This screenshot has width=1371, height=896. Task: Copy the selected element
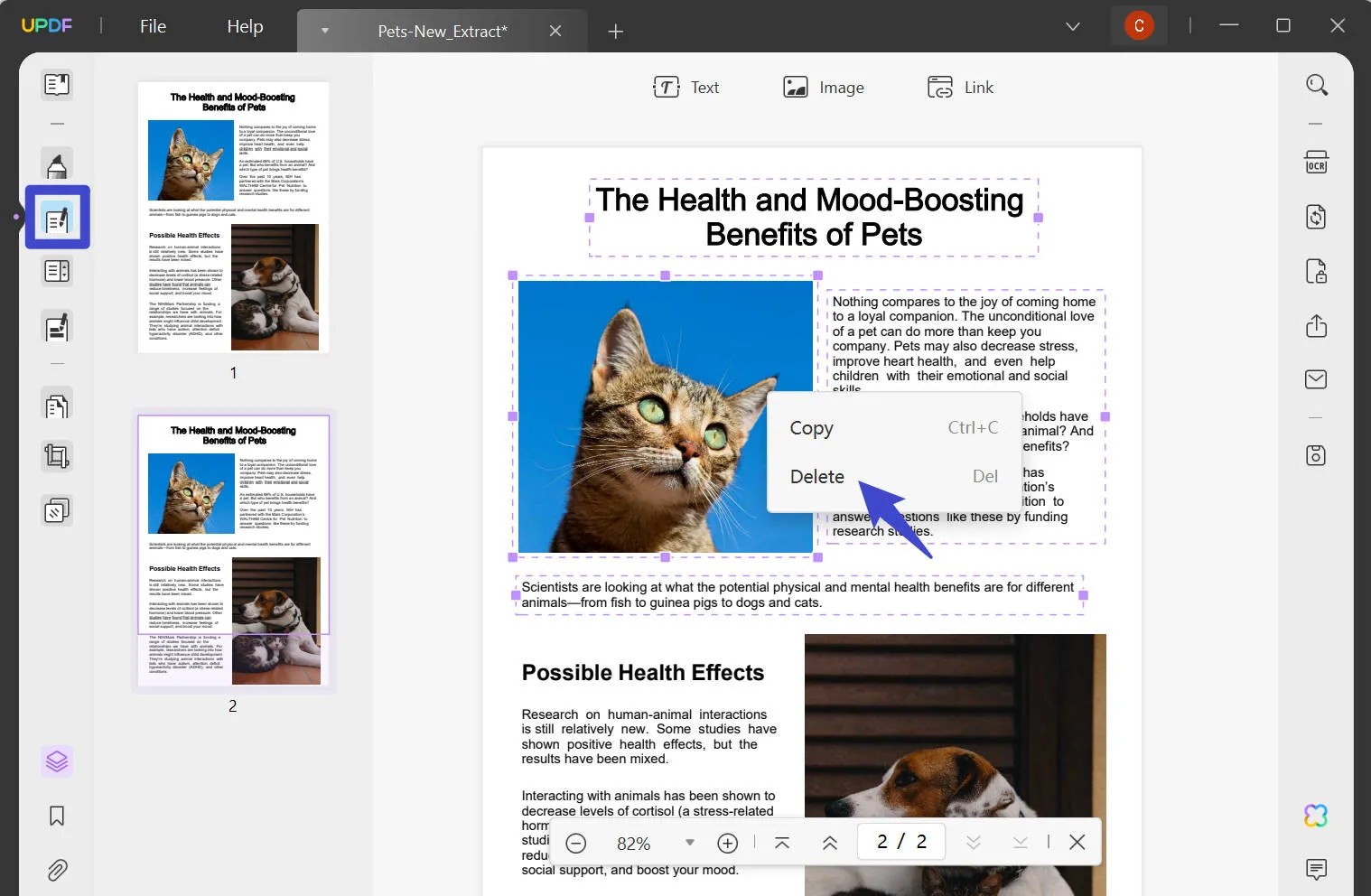click(810, 427)
